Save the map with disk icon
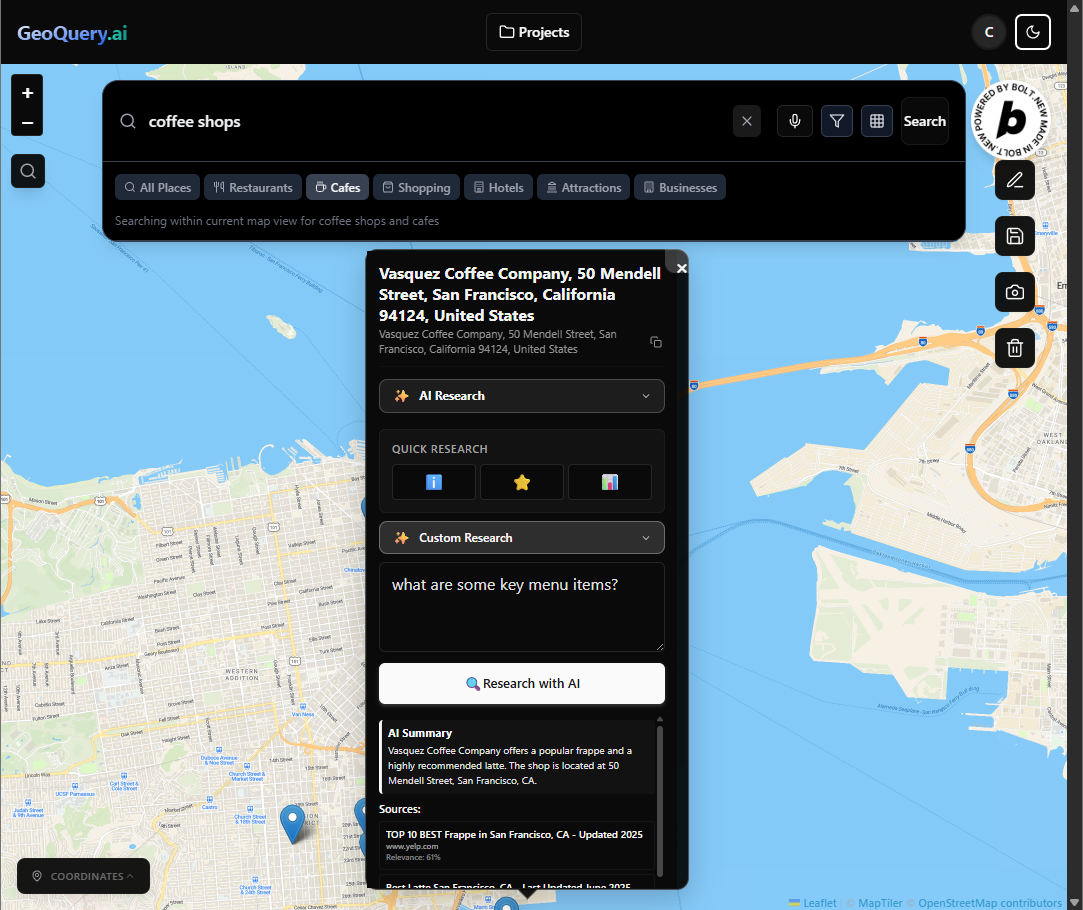 1015,236
